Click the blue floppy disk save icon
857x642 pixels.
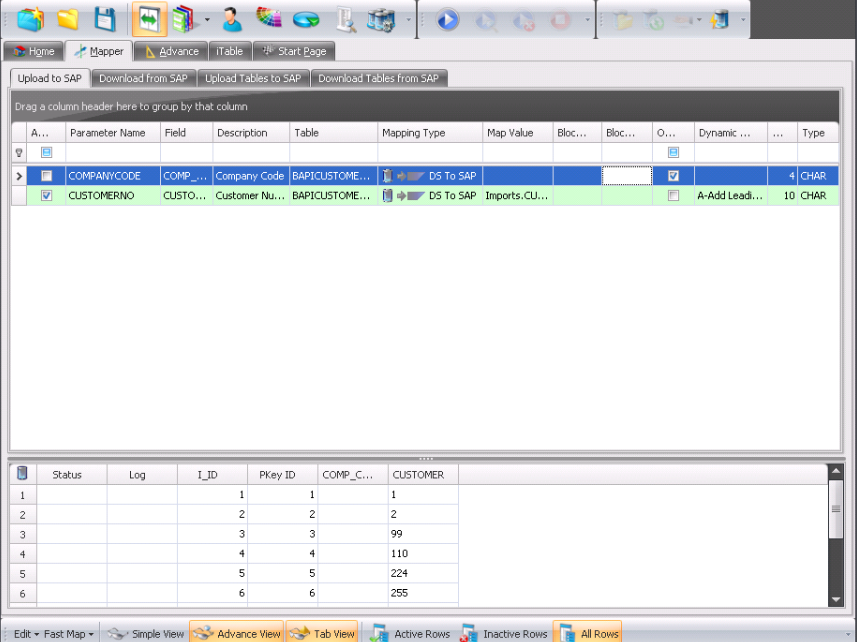[104, 19]
